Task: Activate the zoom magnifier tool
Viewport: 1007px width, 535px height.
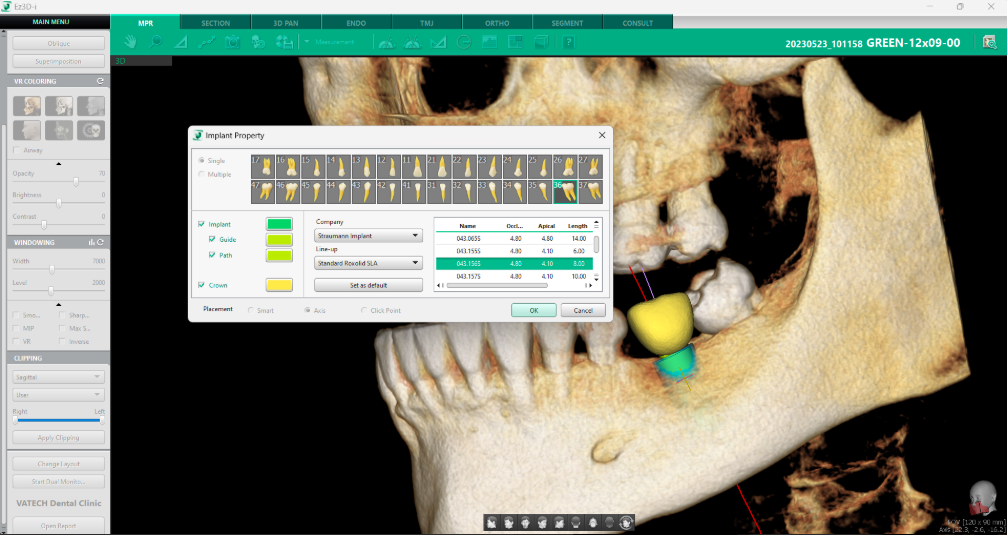Action: coord(155,42)
